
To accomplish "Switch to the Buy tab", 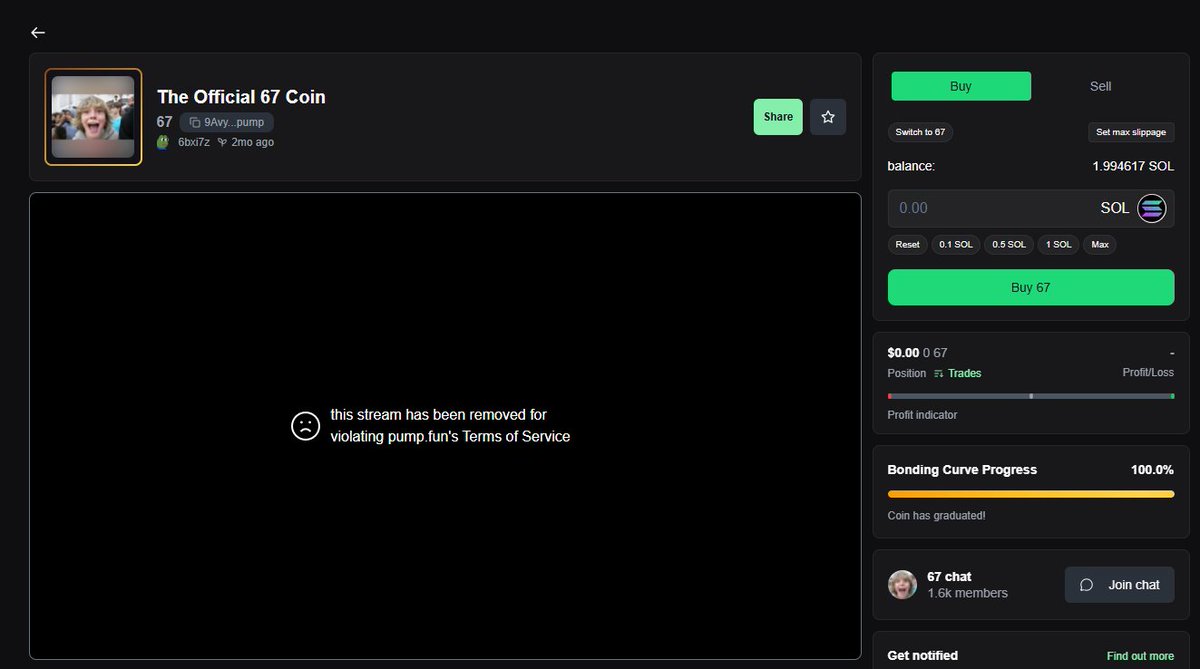I will point(961,86).
